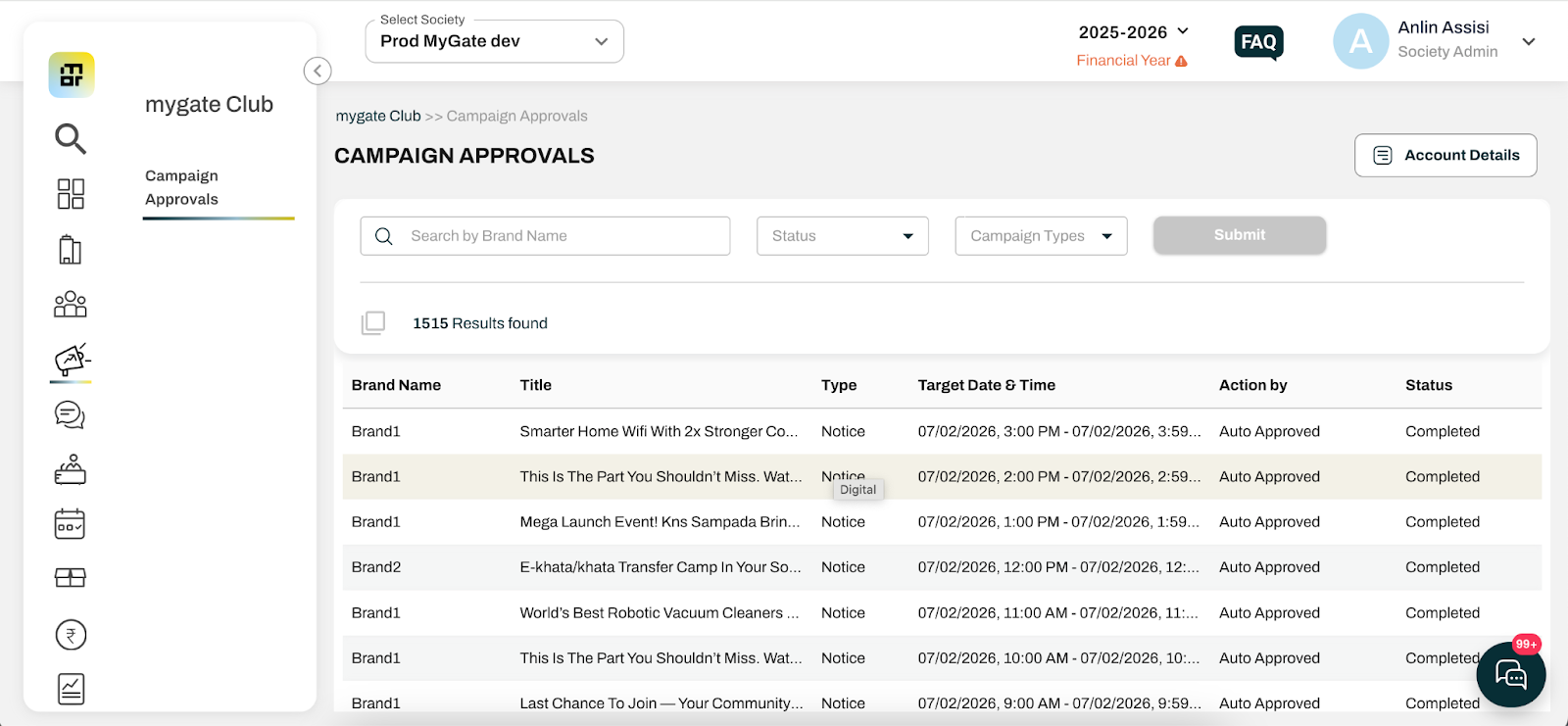Screen dimensions: 1568x726
Task: Open the 2025-2026 financial year dropdown
Action: [x=1134, y=32]
